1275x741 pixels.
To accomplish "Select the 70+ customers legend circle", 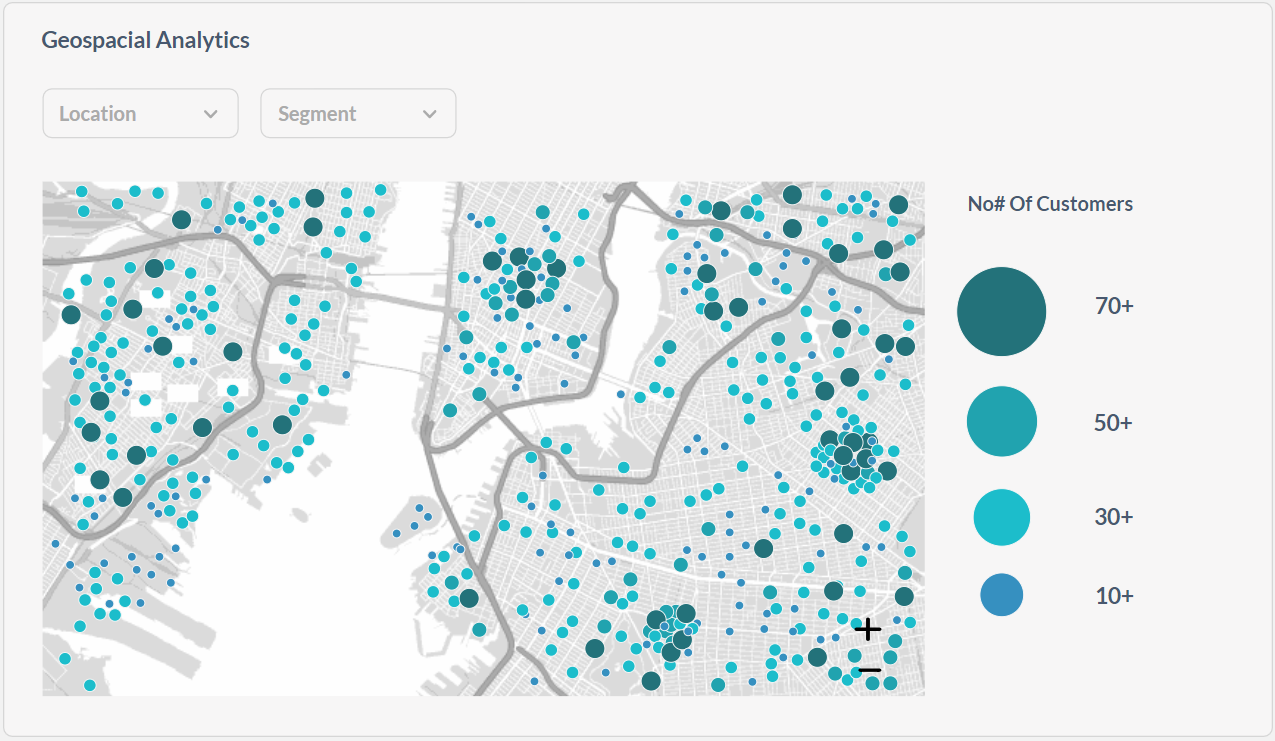I will pos(1001,311).
